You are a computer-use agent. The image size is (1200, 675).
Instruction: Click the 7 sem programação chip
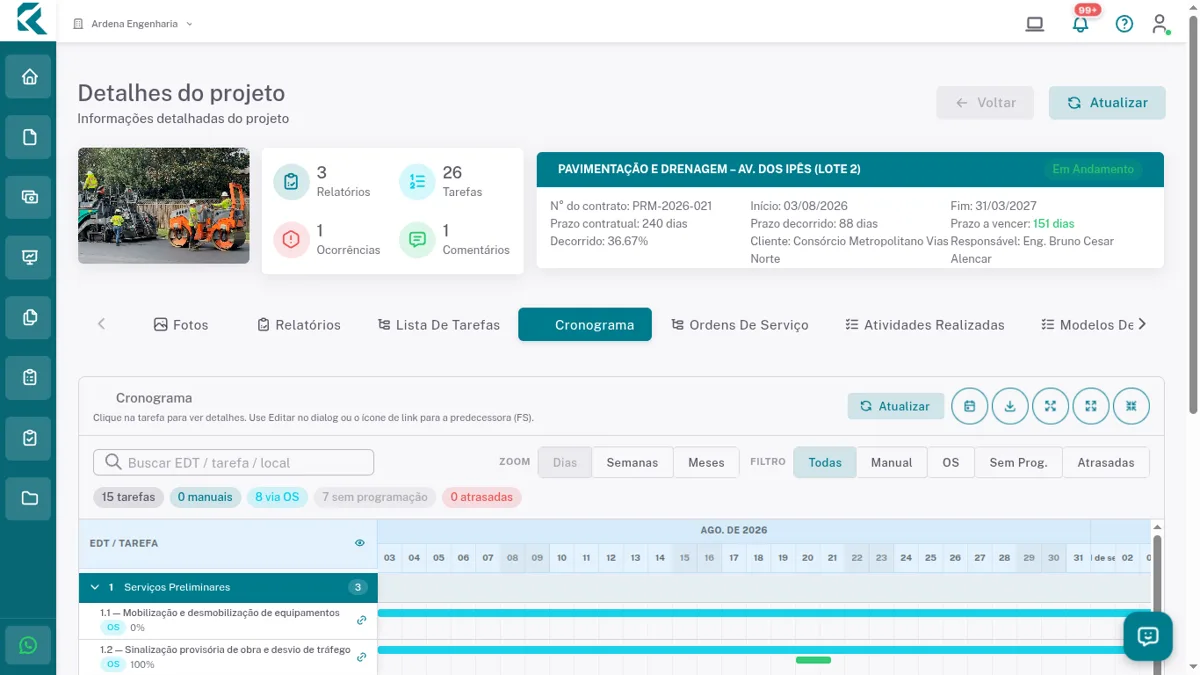[375, 497]
